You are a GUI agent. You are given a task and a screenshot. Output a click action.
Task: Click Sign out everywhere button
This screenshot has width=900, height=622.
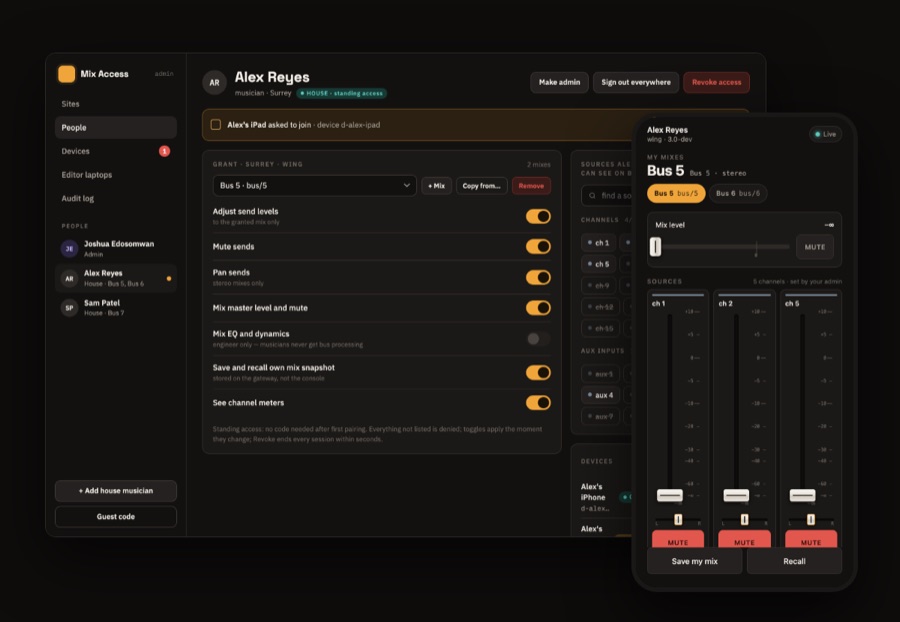pos(636,82)
